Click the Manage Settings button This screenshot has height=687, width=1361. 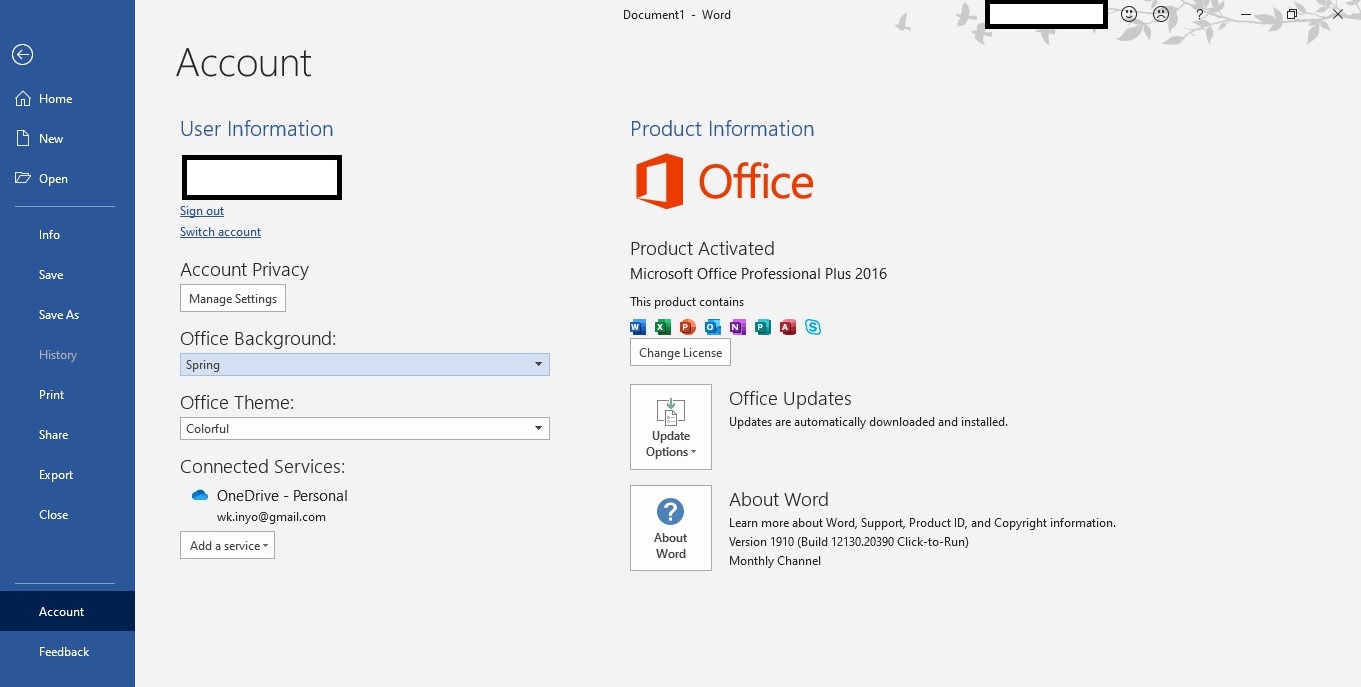click(233, 299)
